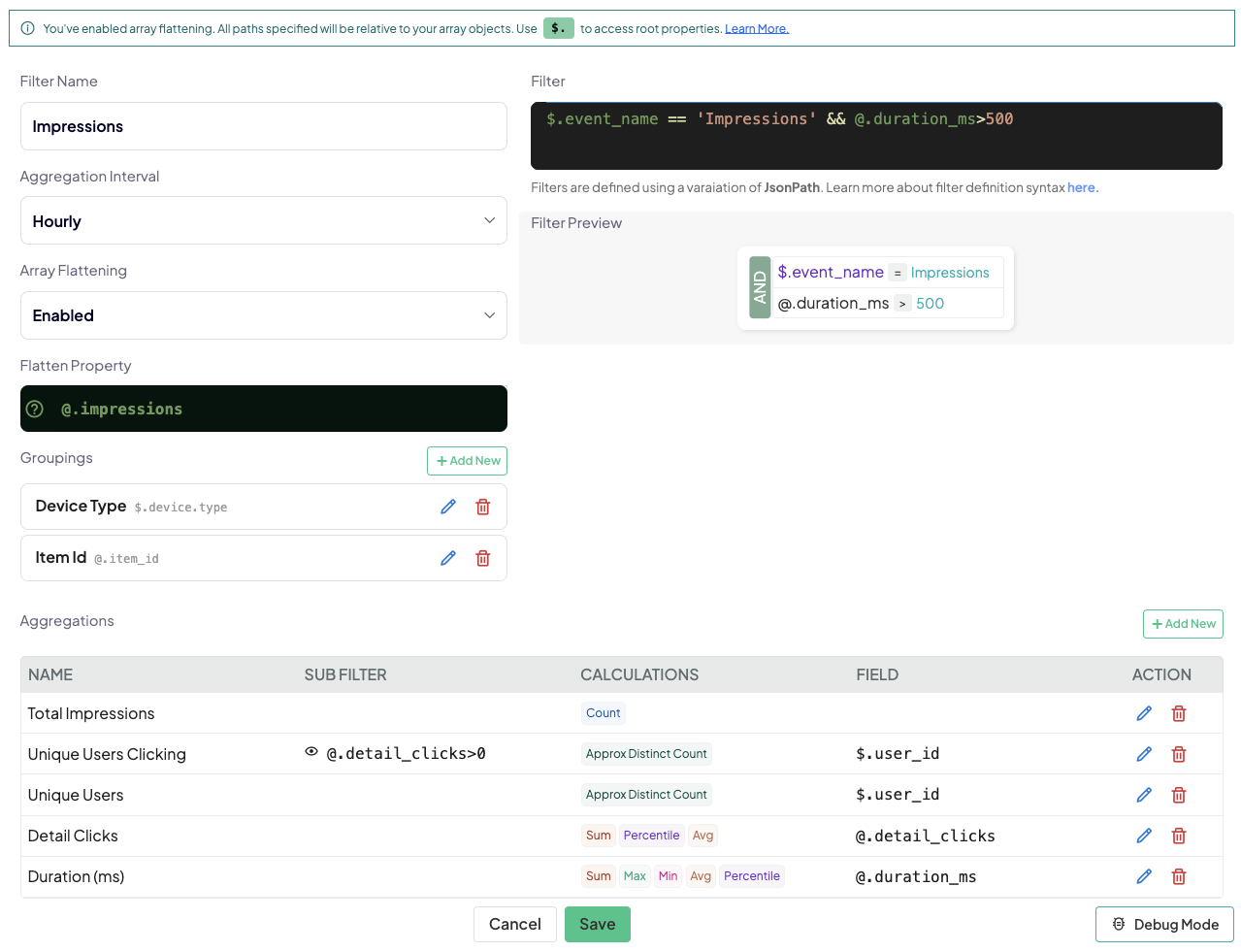Open the Learn More link in the banner

coord(756,28)
